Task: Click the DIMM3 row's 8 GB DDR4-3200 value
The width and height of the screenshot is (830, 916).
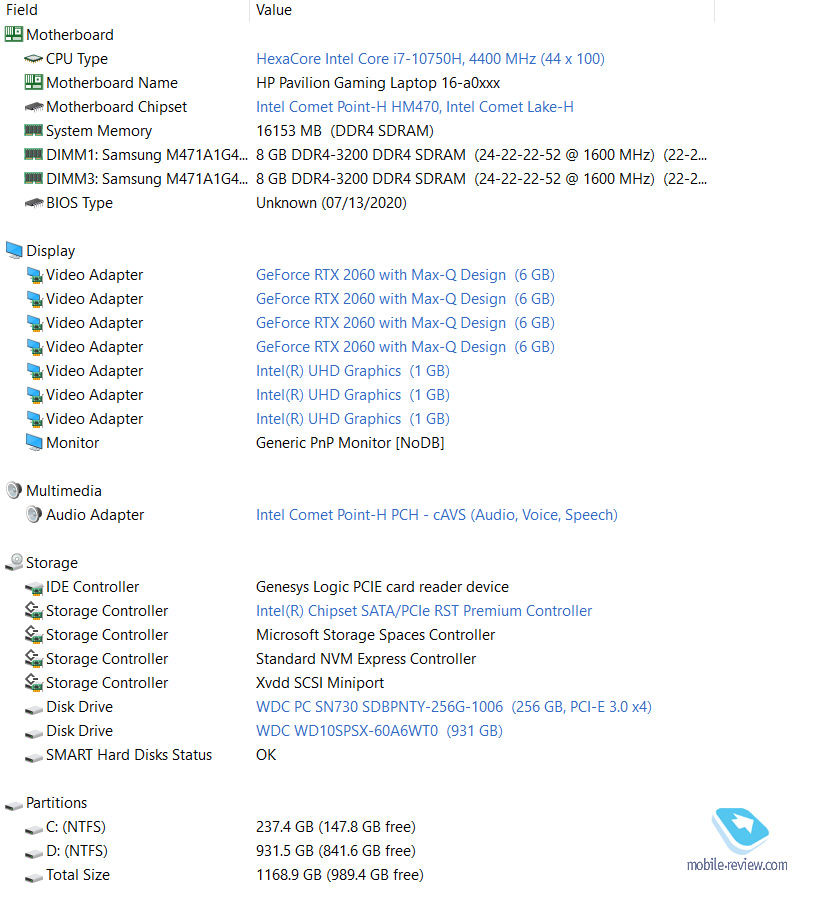Action: 481,179
